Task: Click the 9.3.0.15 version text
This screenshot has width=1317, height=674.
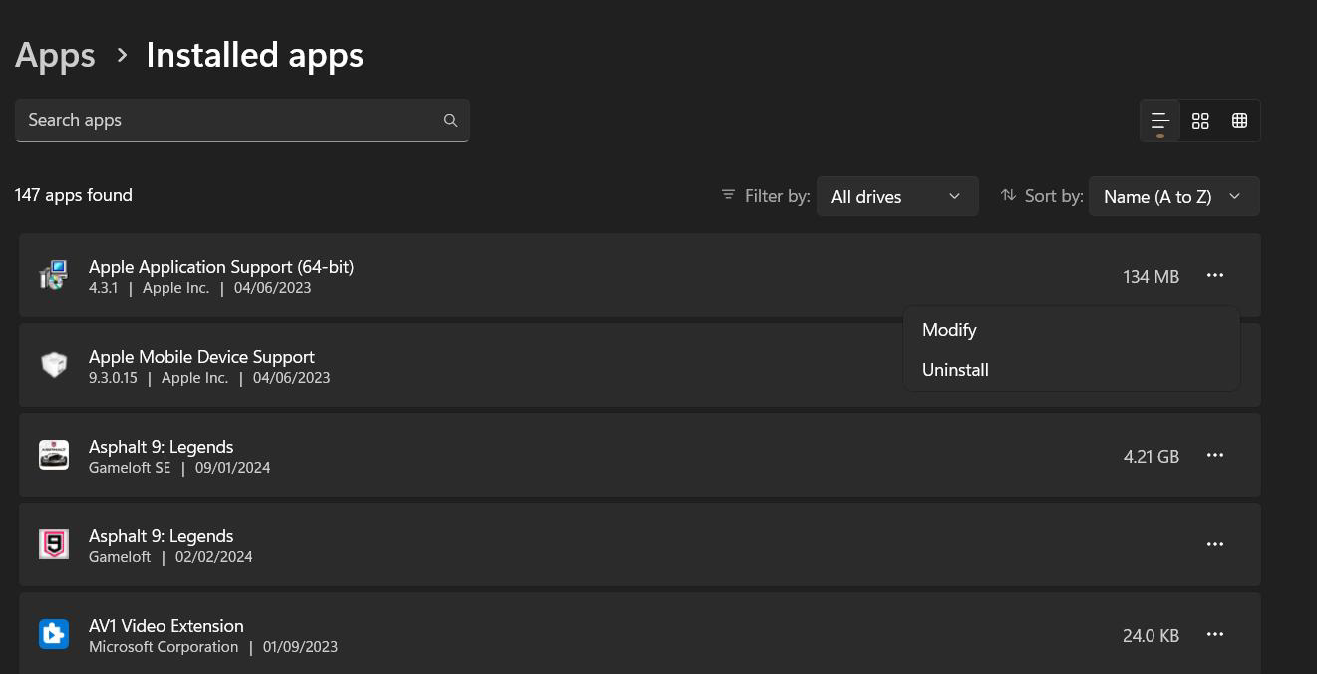Action: click(x=113, y=378)
